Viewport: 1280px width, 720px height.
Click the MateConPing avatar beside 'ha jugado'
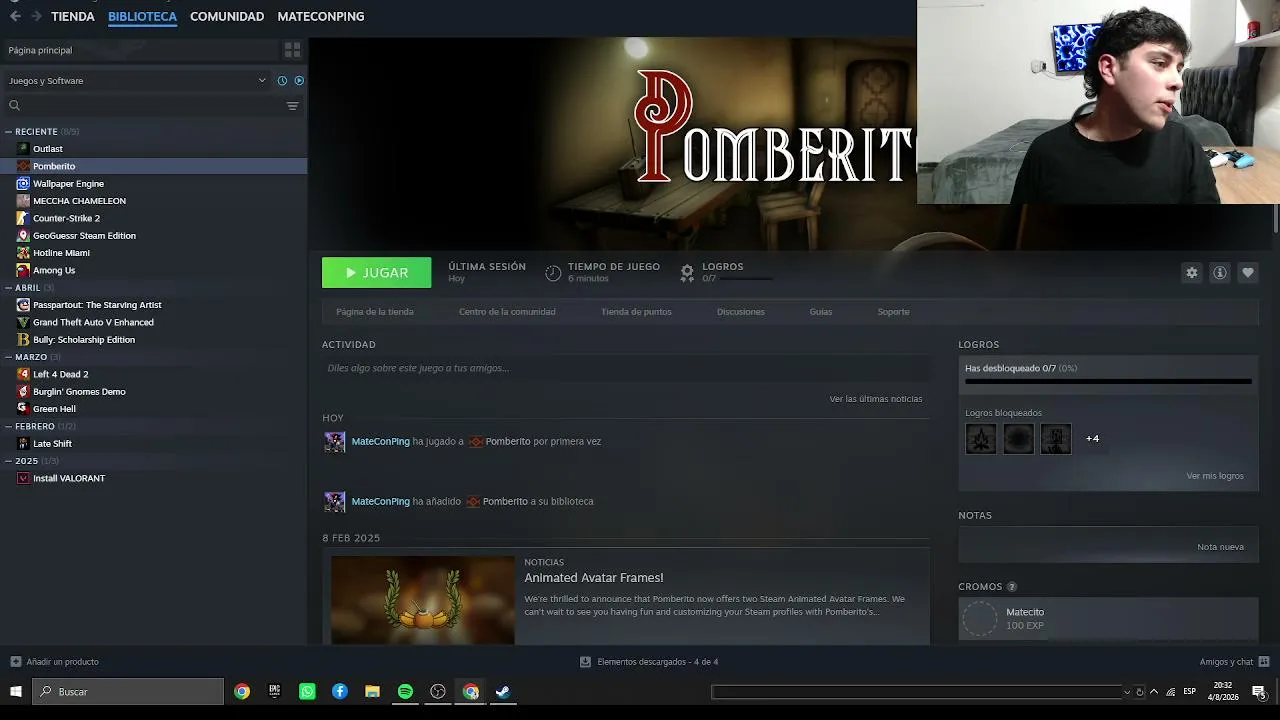tap(334, 442)
